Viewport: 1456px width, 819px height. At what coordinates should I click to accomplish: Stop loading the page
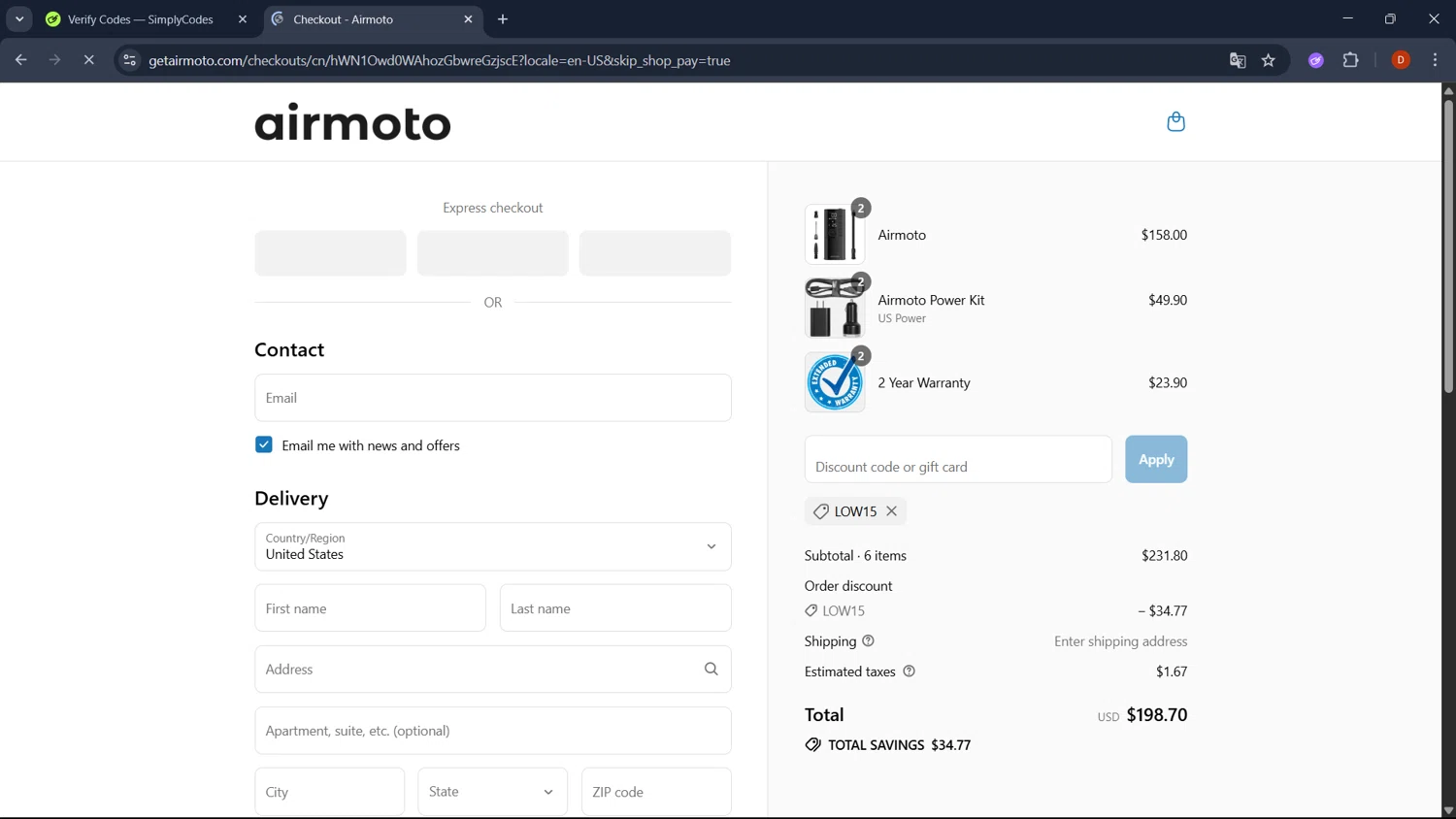(x=88, y=60)
